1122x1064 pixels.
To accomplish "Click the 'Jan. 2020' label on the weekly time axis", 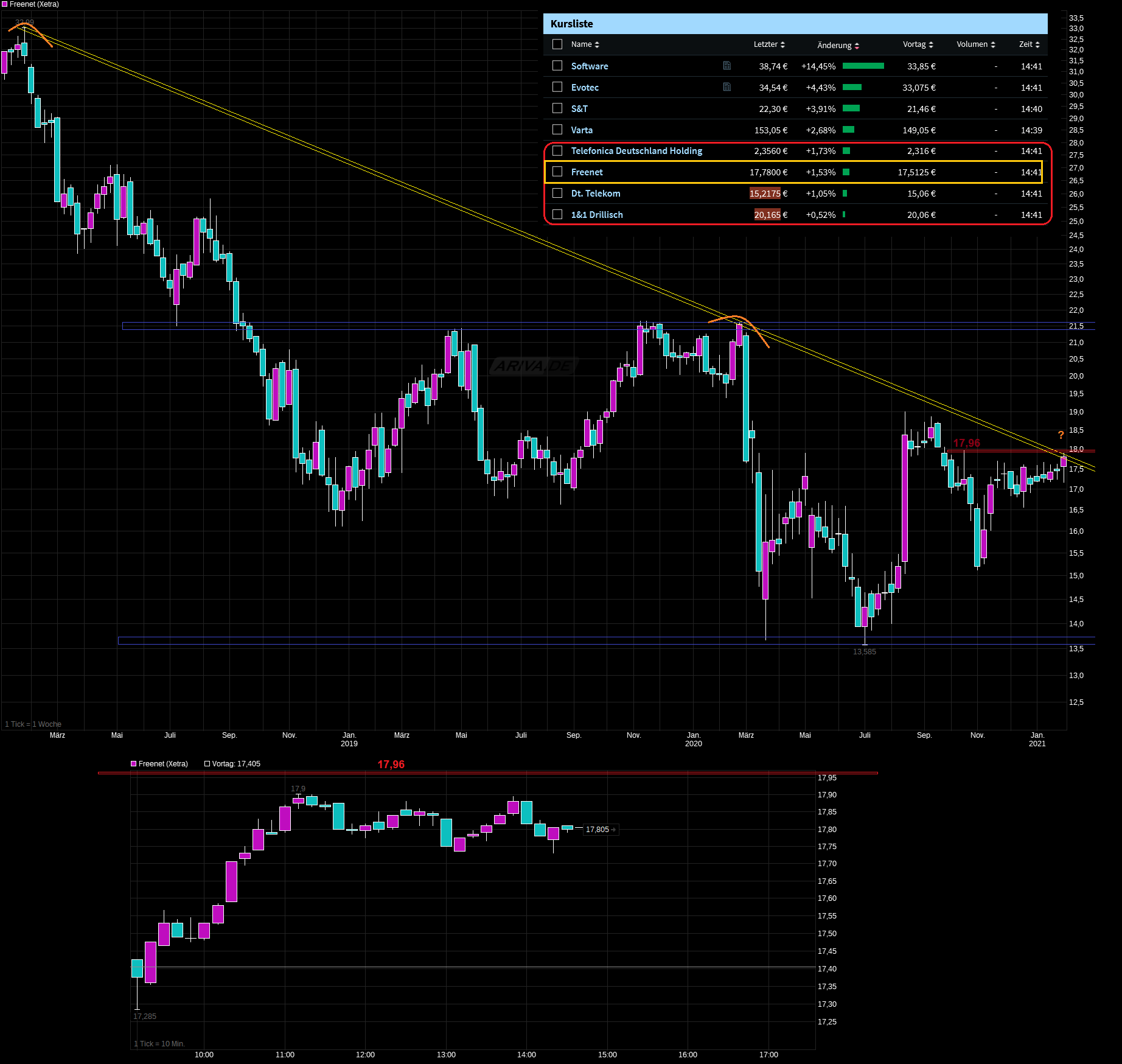I will [694, 740].
